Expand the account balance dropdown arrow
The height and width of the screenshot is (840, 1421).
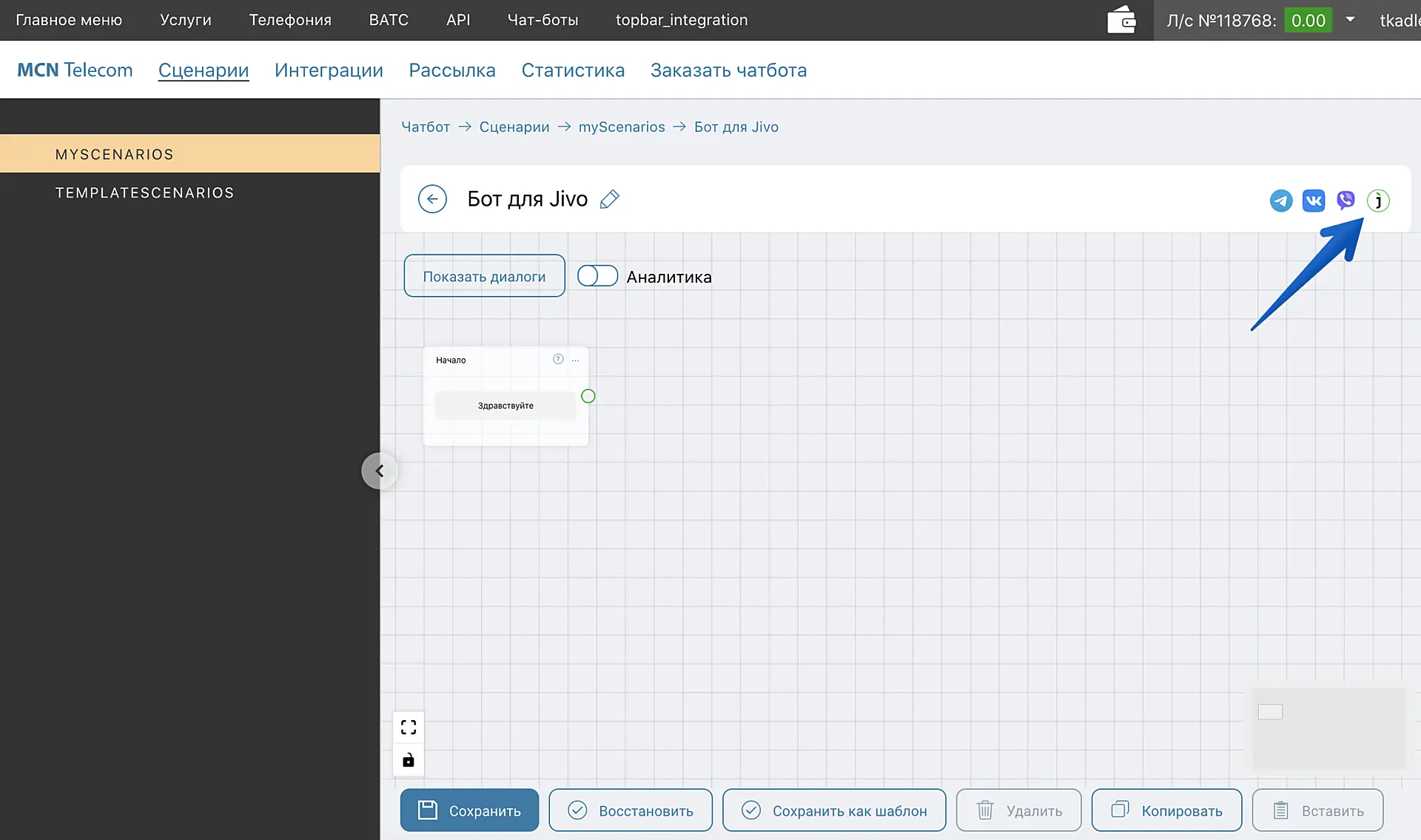(1350, 20)
